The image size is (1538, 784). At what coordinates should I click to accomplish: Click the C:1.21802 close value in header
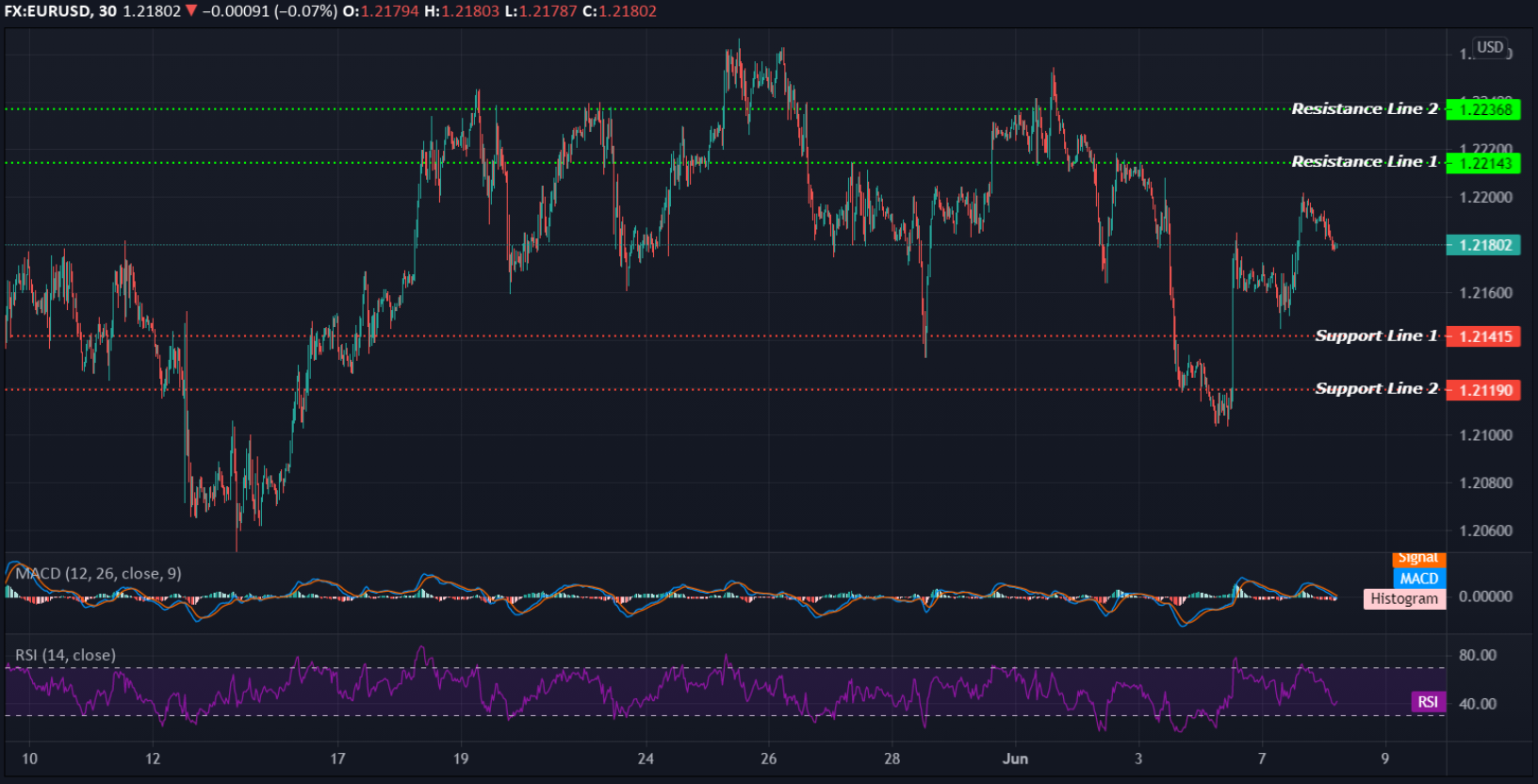pyautogui.click(x=619, y=11)
